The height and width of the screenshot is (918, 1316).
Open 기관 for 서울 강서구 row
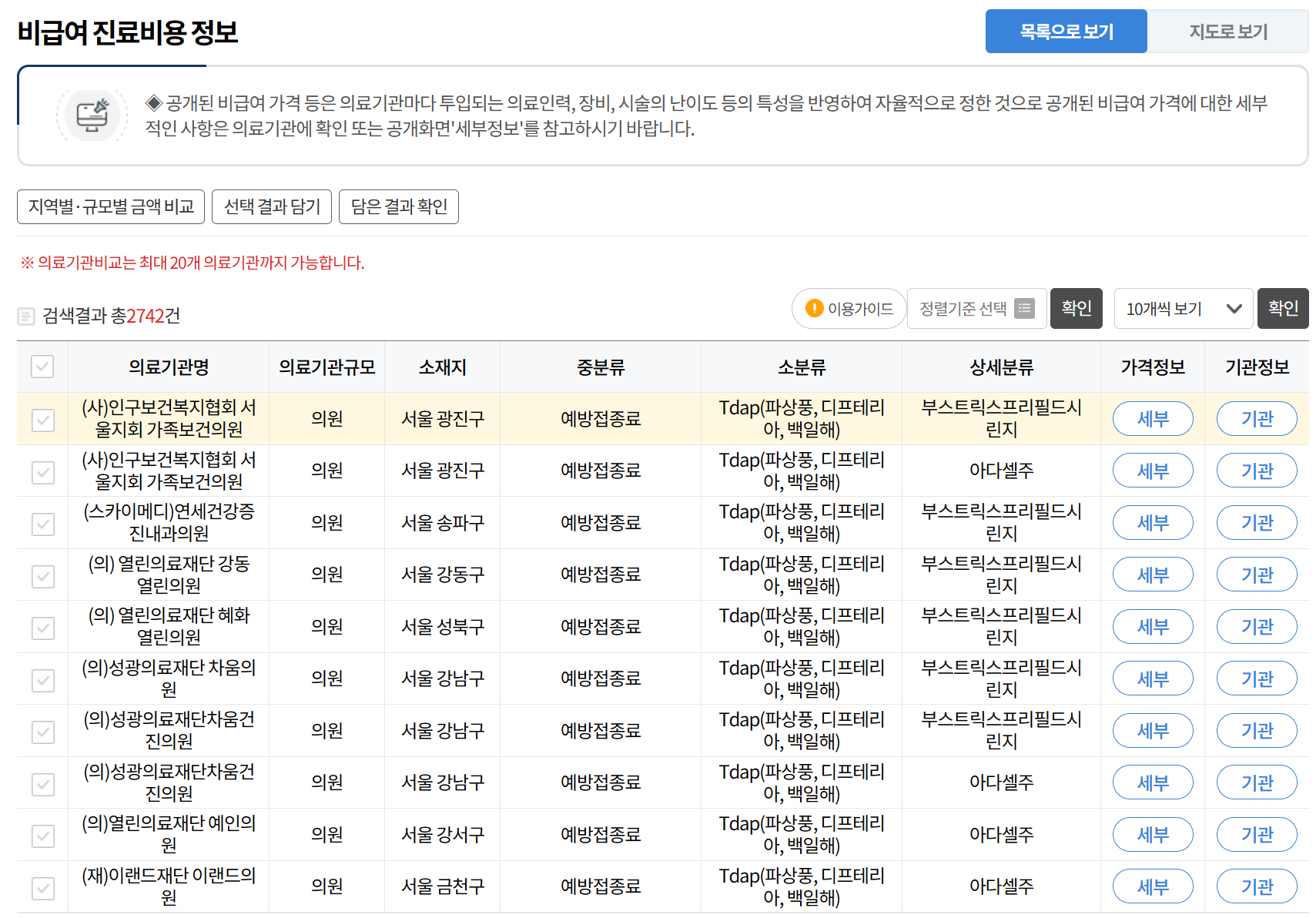[1257, 835]
